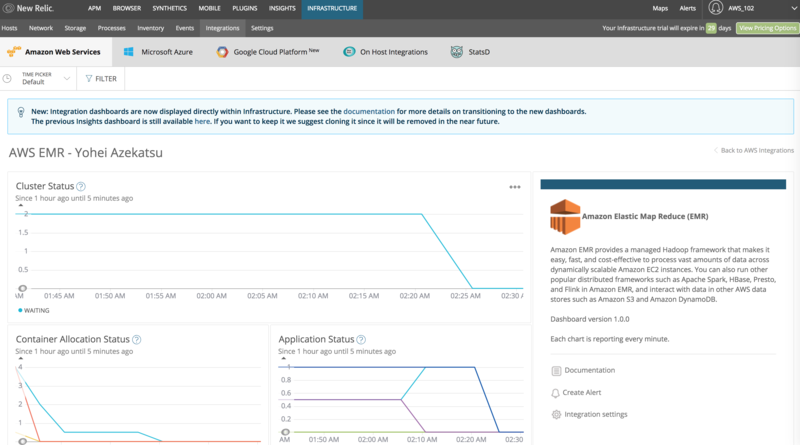Screen dimensions: 800x445
Task: Click the lightbulb notice icon
Action: click(21, 112)
